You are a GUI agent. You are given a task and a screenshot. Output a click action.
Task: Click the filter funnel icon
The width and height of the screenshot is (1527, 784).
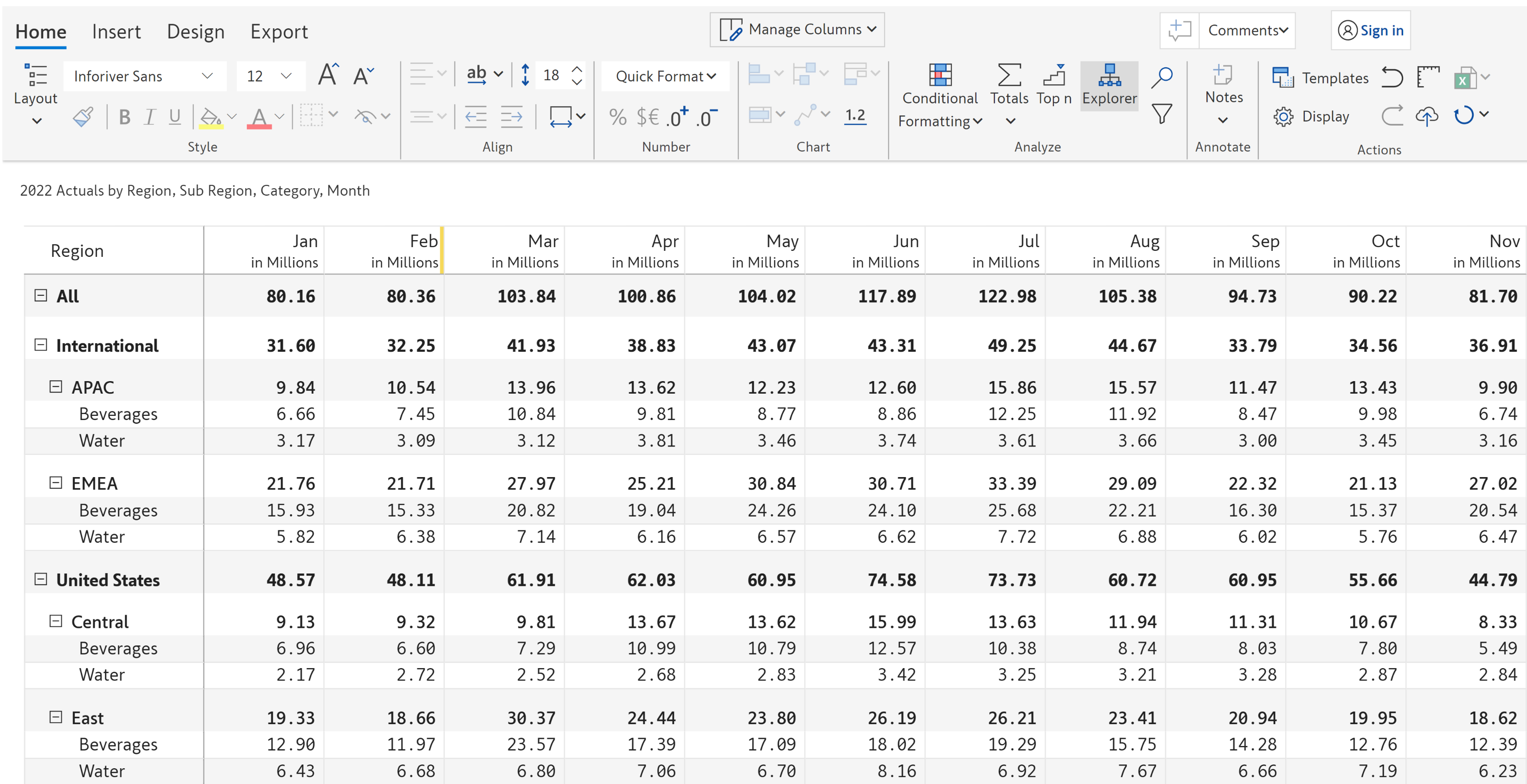click(1161, 114)
